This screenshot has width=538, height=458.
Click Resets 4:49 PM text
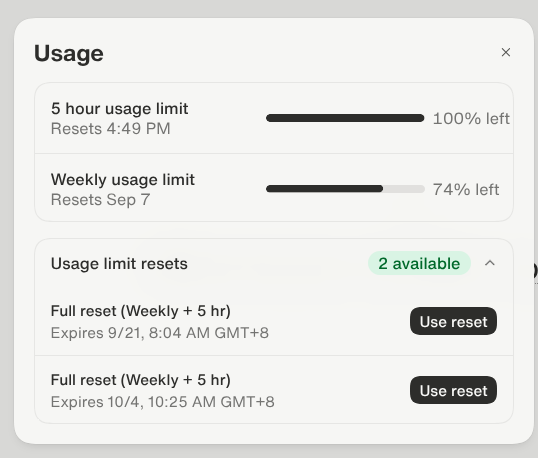pyautogui.click(x=110, y=129)
